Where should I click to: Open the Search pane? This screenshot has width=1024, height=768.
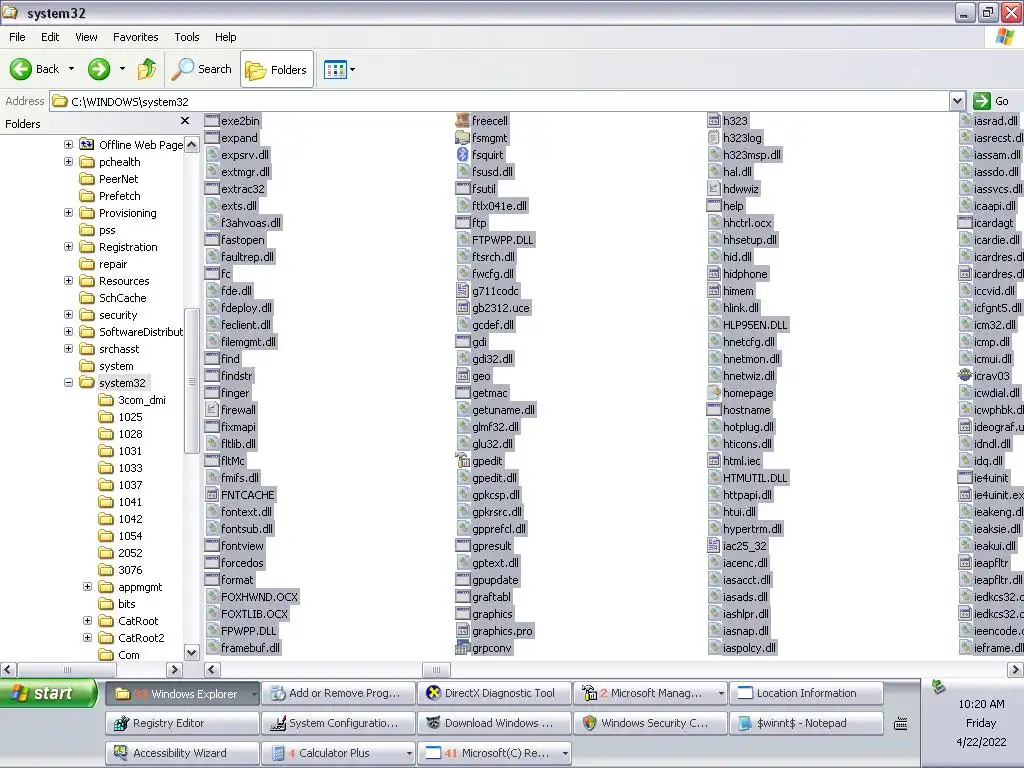tap(202, 69)
